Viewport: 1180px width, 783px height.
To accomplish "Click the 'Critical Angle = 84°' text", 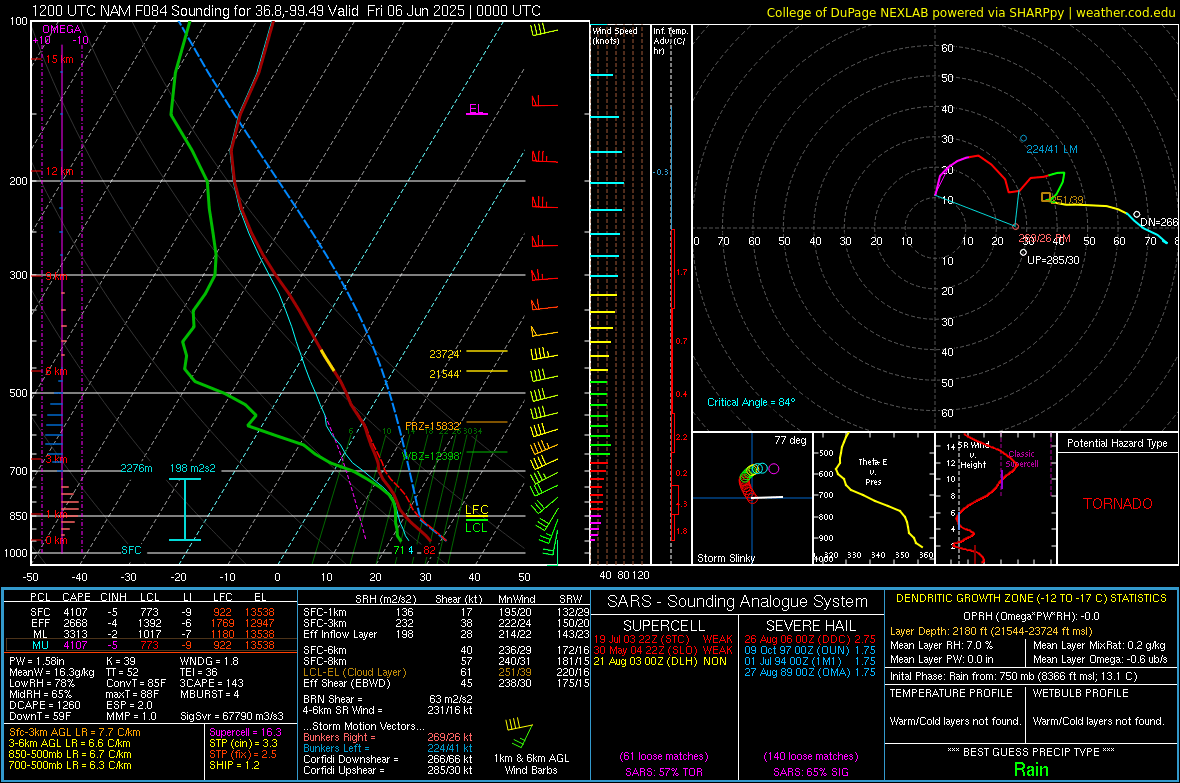I will click(751, 402).
